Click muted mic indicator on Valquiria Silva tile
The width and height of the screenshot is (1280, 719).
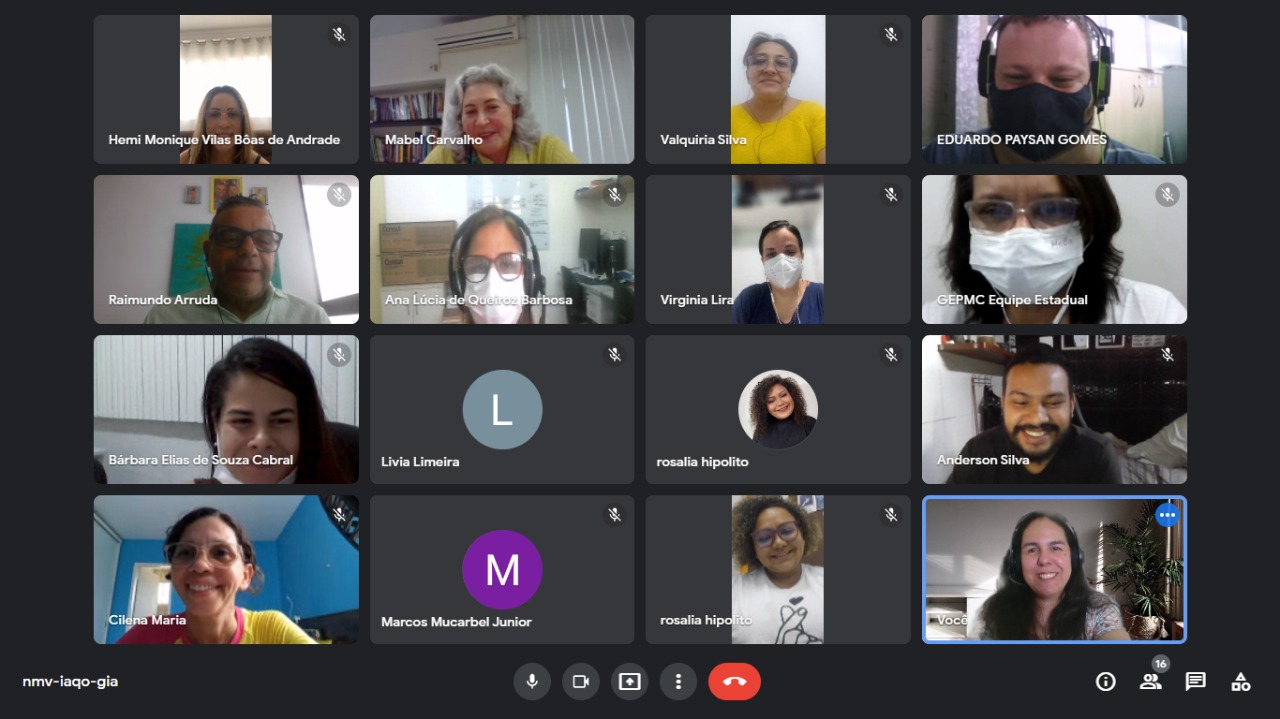[891, 35]
